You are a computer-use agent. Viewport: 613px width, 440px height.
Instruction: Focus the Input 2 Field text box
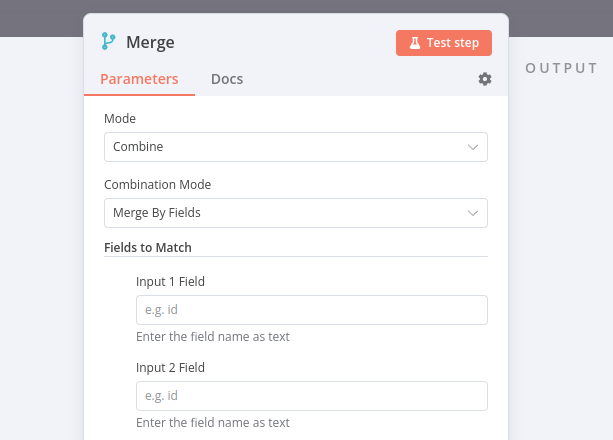311,396
